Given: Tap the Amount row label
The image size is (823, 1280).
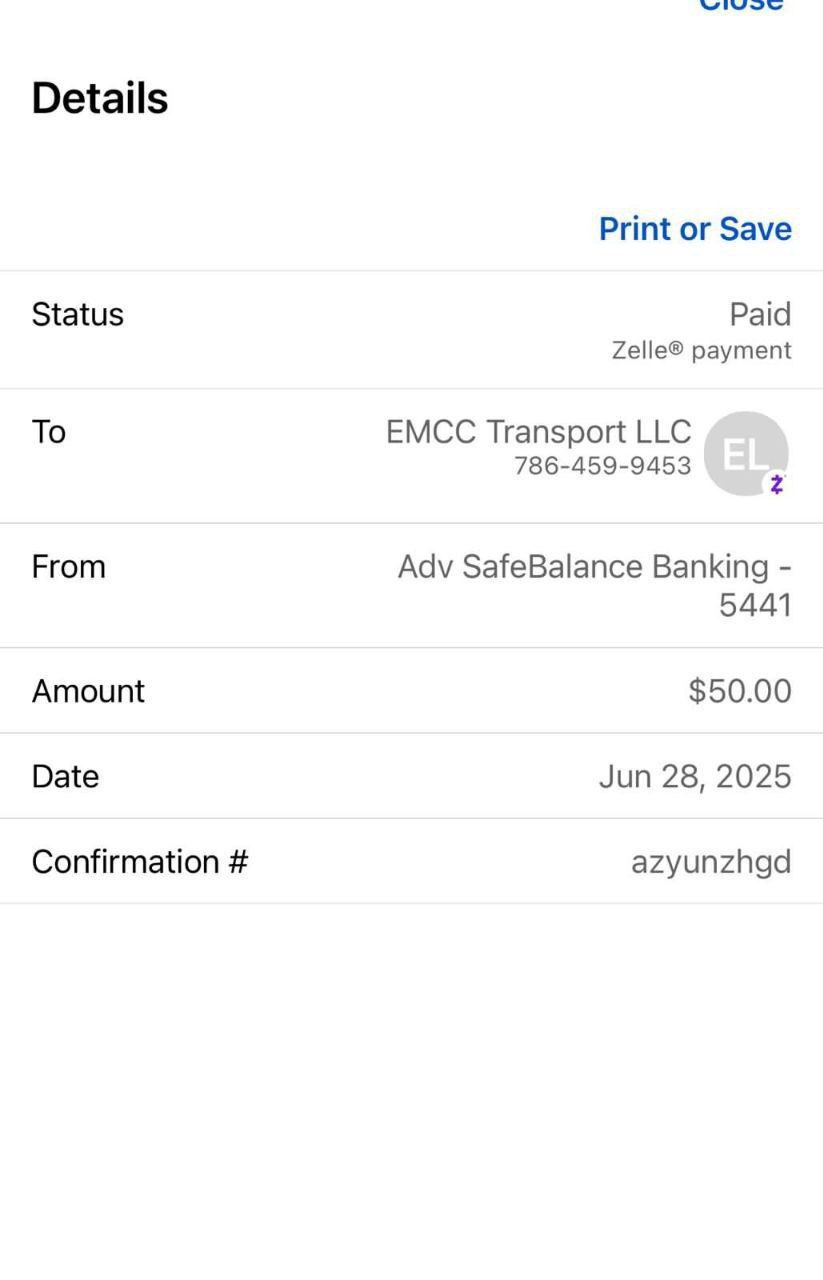Looking at the screenshot, I should tap(88, 691).
